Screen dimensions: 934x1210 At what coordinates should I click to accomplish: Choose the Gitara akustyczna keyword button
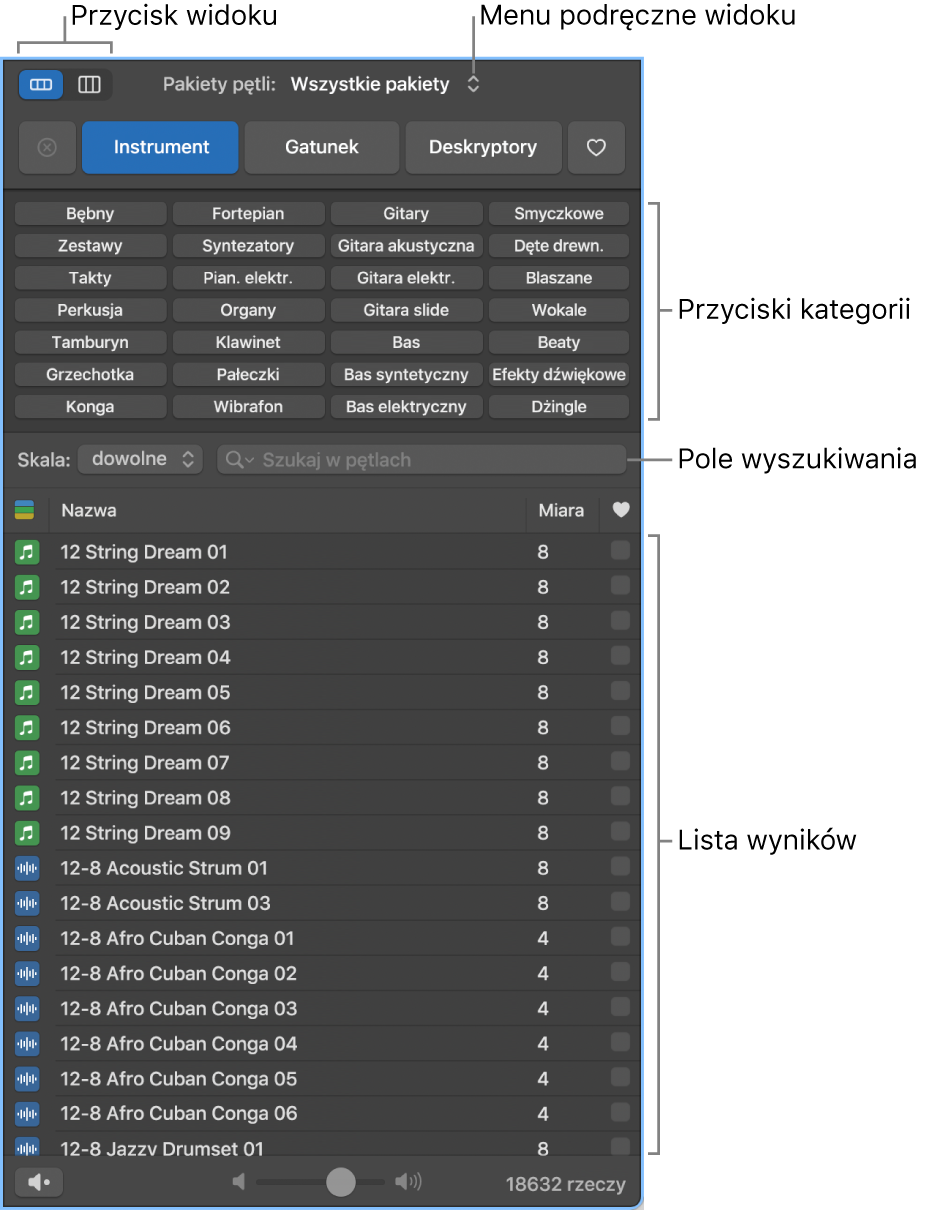(406, 246)
